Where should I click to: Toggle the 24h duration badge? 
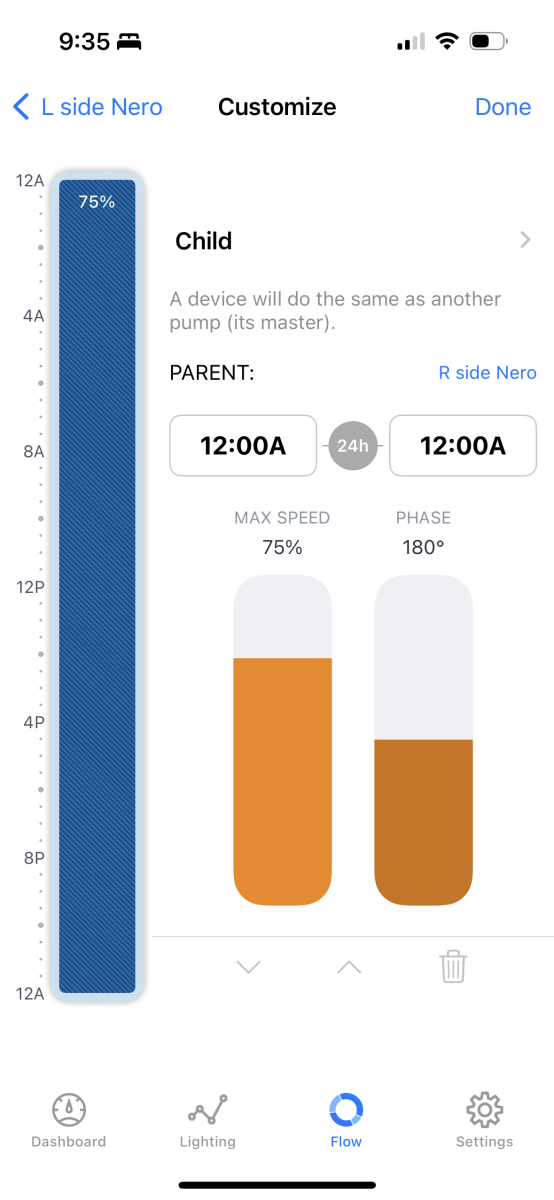353,446
